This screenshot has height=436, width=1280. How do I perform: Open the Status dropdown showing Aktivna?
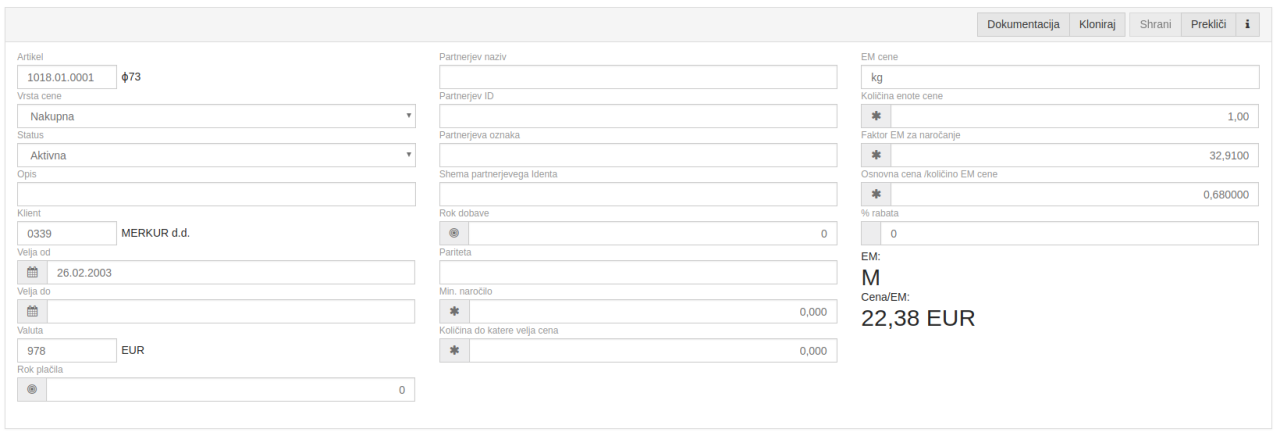(x=216, y=155)
